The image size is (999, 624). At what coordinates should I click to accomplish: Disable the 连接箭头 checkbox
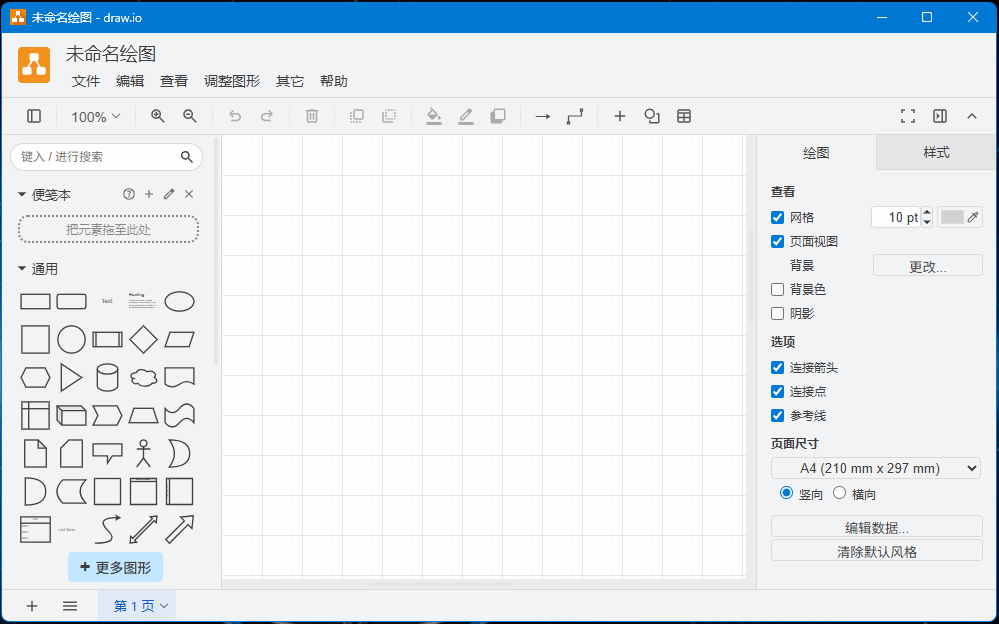777,367
